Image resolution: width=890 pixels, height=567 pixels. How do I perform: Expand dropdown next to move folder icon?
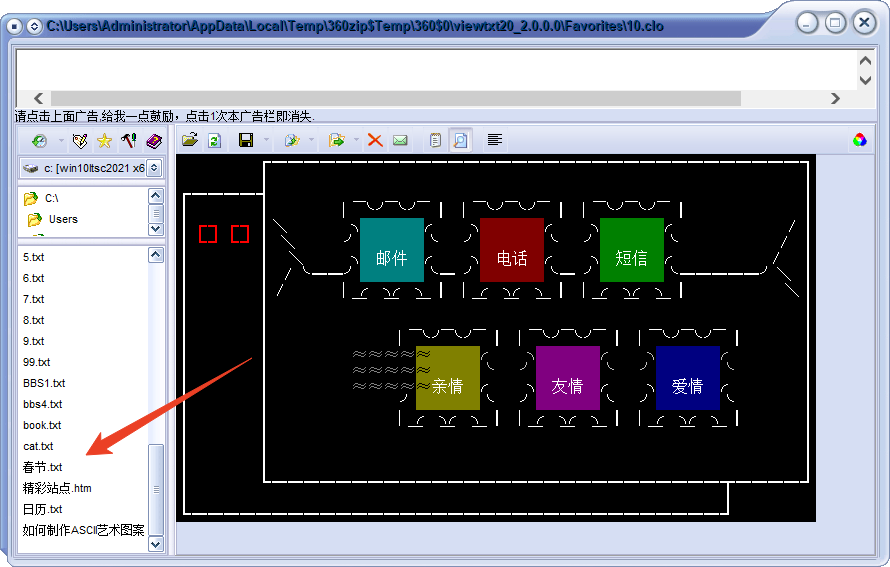tap(356, 140)
